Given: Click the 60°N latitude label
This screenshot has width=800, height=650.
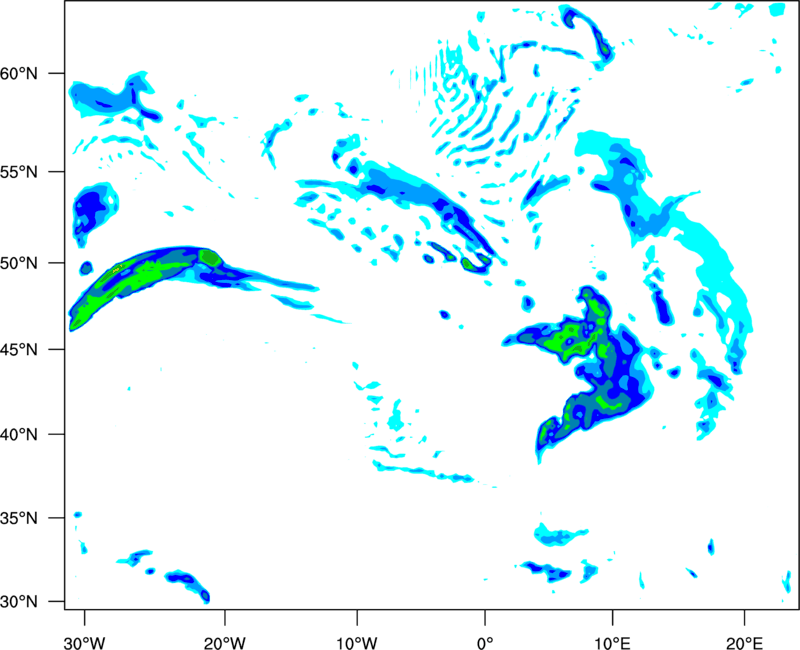Looking at the screenshot, I should [19, 73].
